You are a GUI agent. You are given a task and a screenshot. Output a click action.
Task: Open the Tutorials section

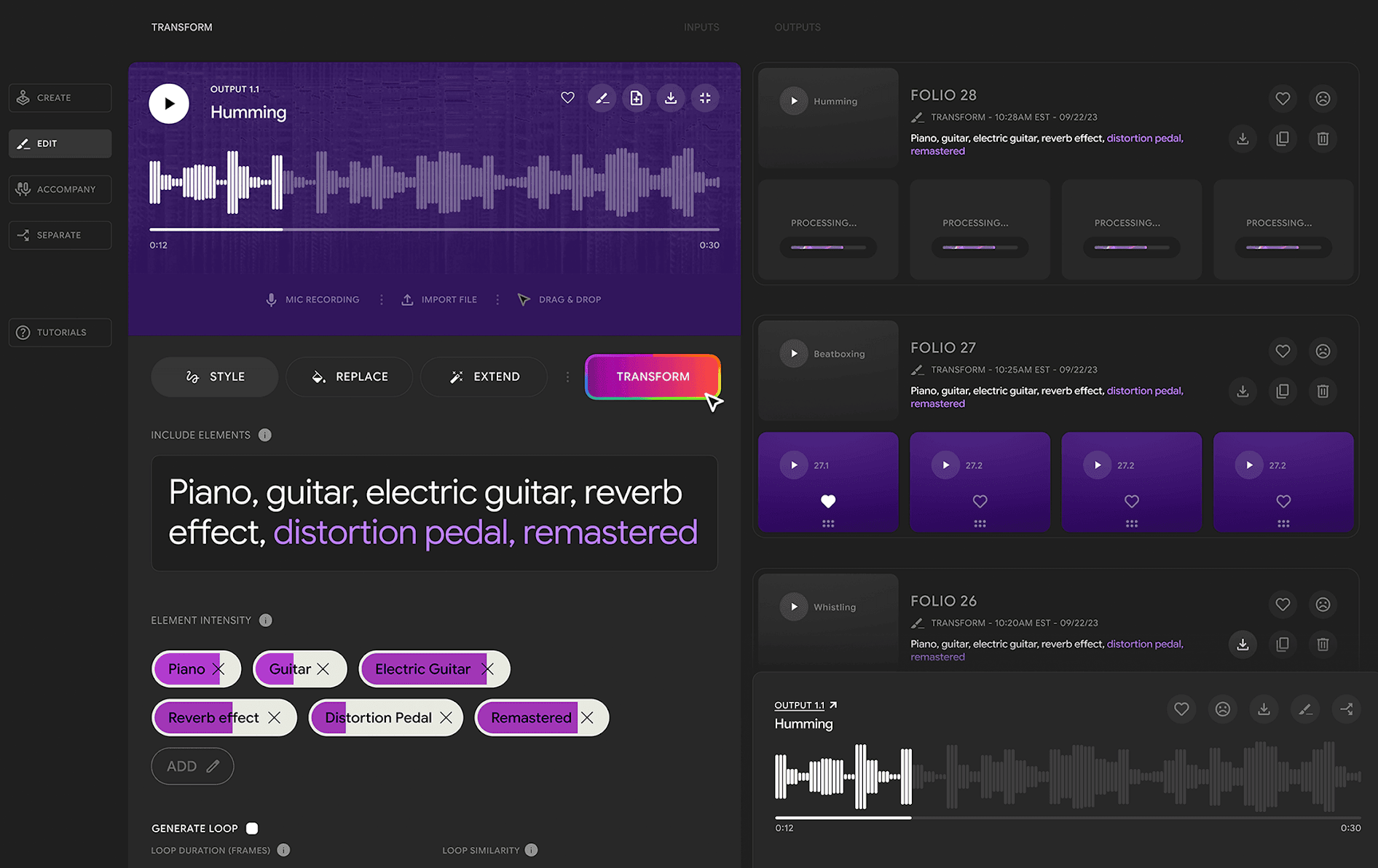[x=60, y=332]
